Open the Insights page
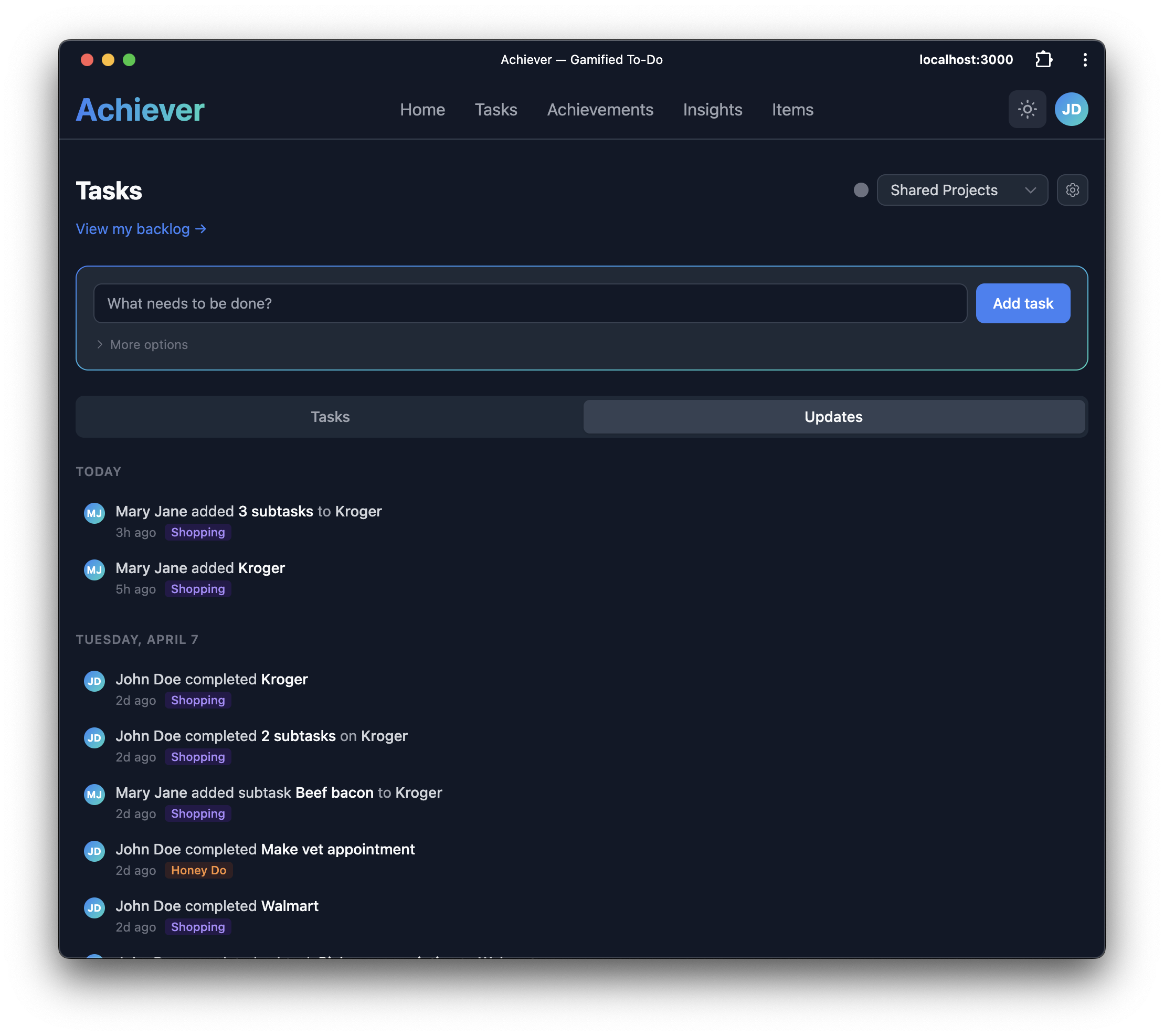This screenshot has width=1164, height=1036. [x=712, y=109]
